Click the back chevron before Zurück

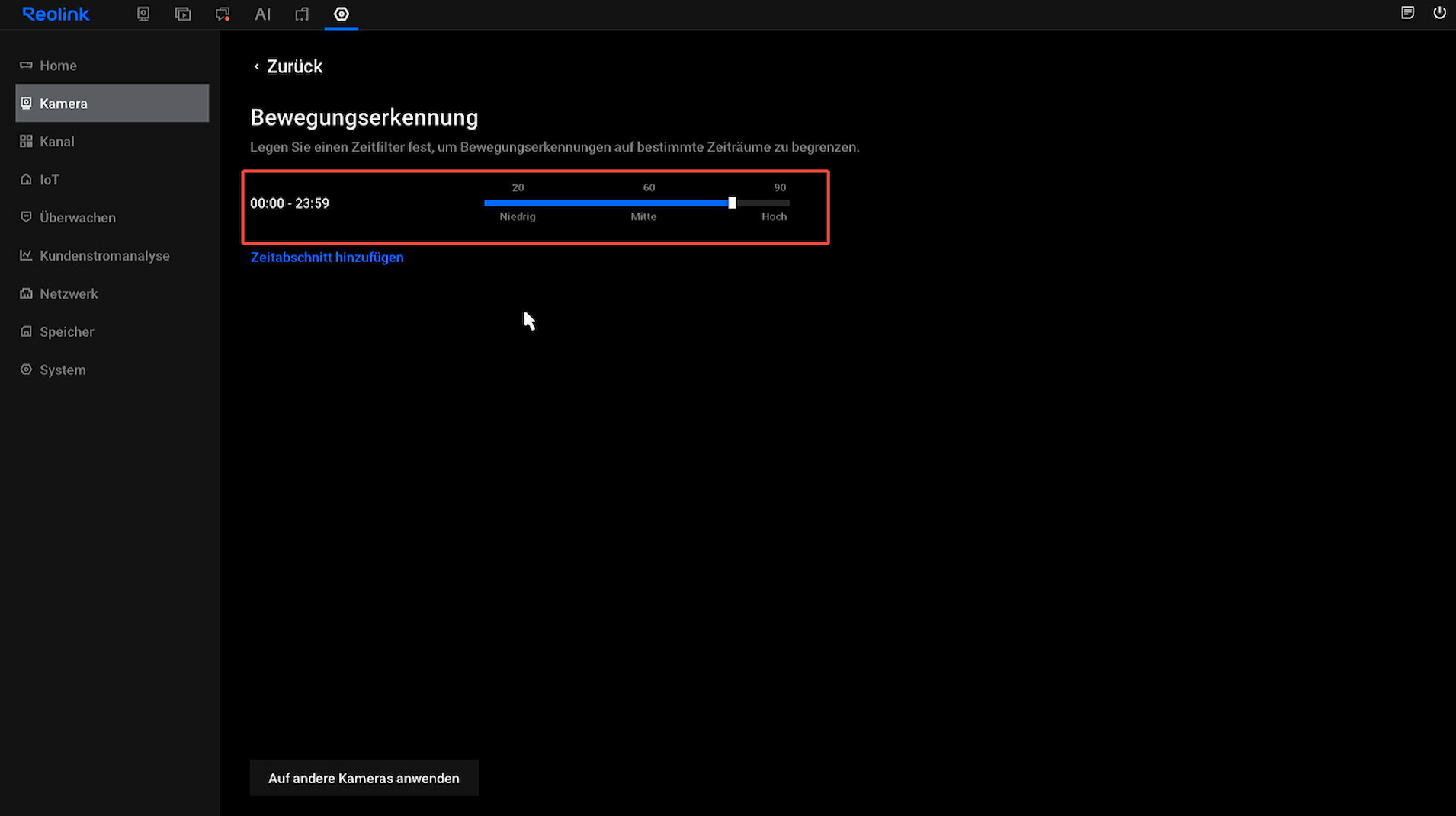coord(256,67)
